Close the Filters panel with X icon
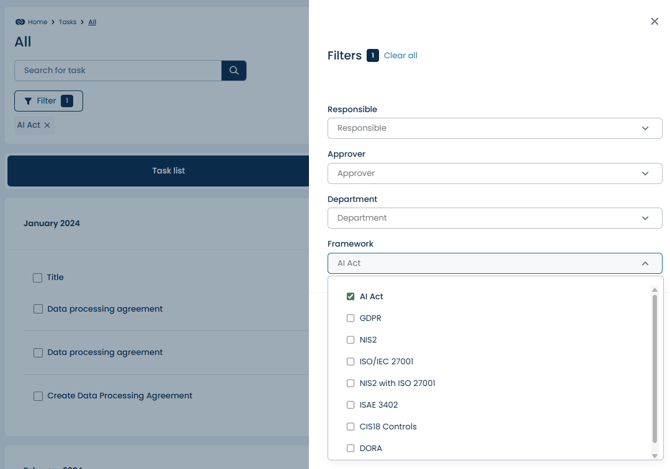The image size is (670, 469). point(654,21)
